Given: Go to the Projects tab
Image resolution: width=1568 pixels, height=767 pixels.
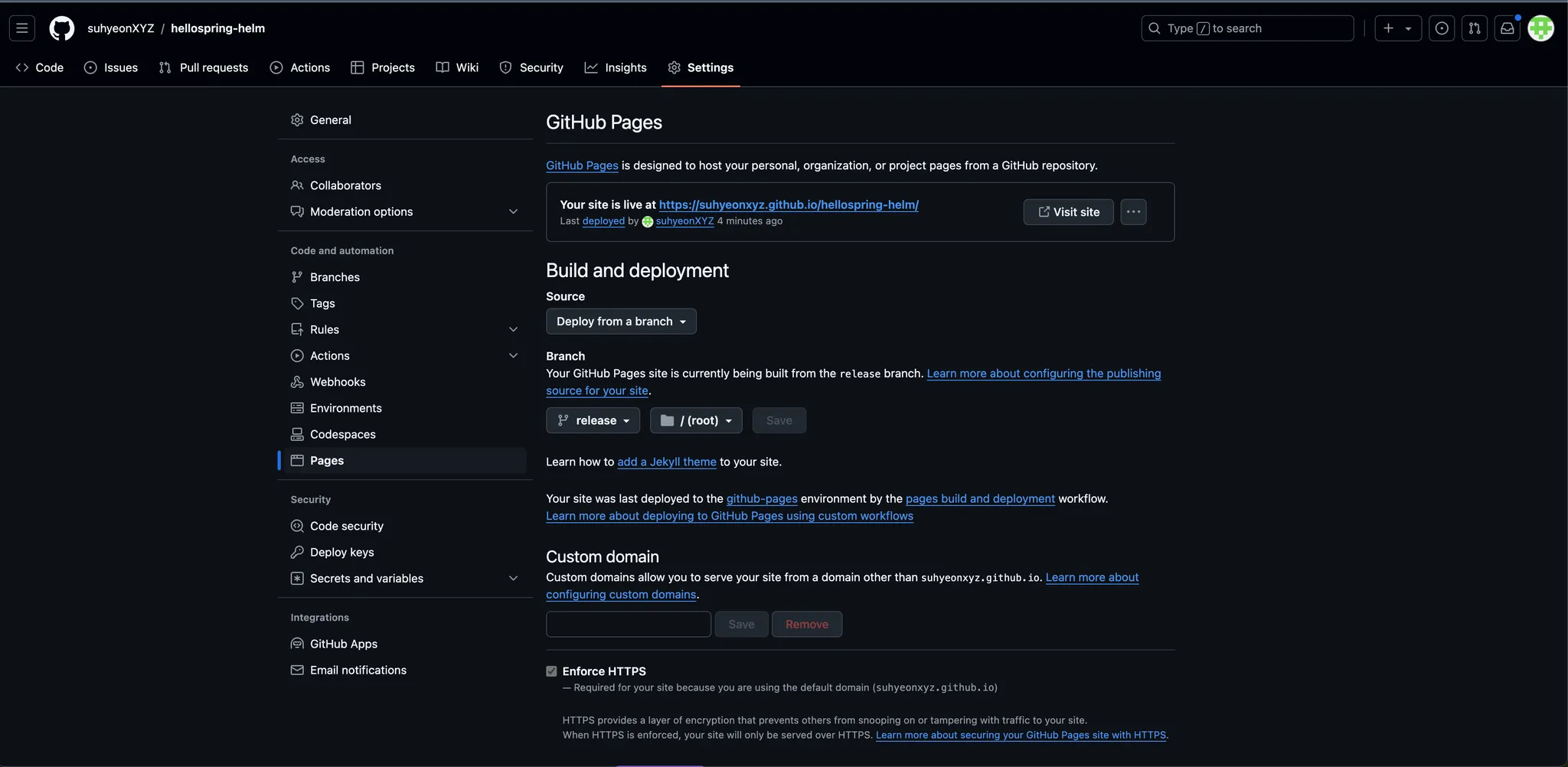Looking at the screenshot, I should (383, 67).
